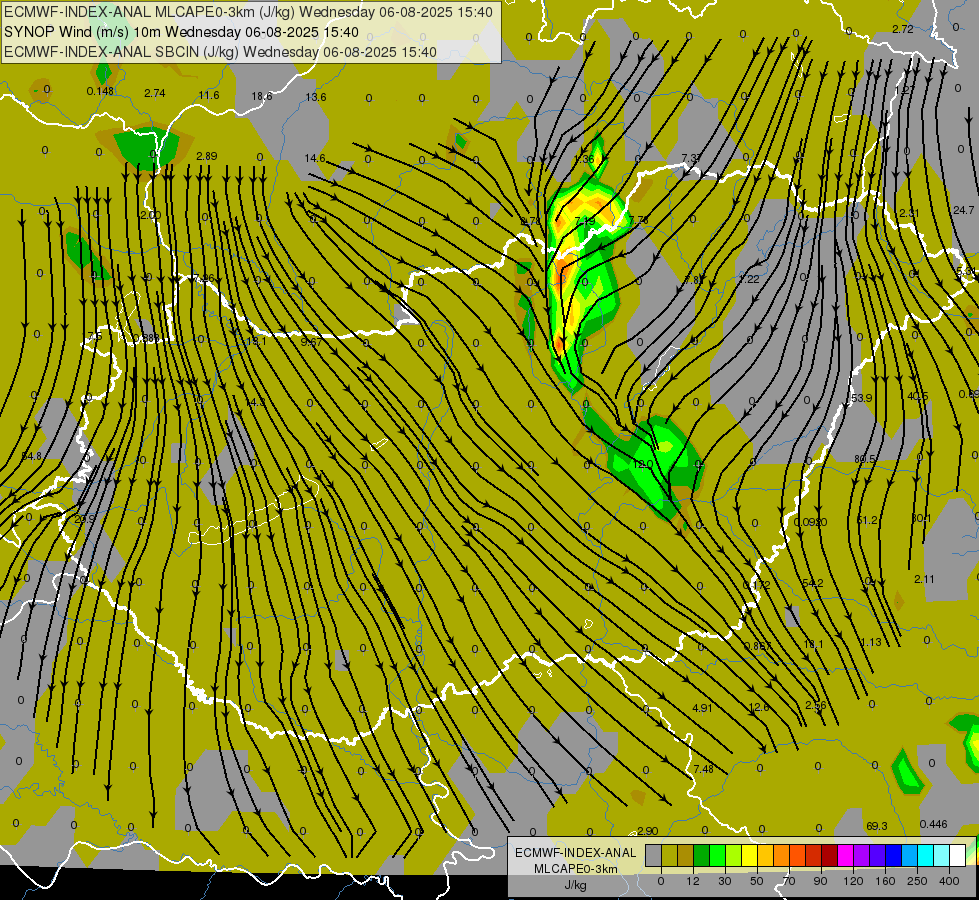Click the violet legend swatch left of 160
979x900 pixels.
(x=877, y=856)
